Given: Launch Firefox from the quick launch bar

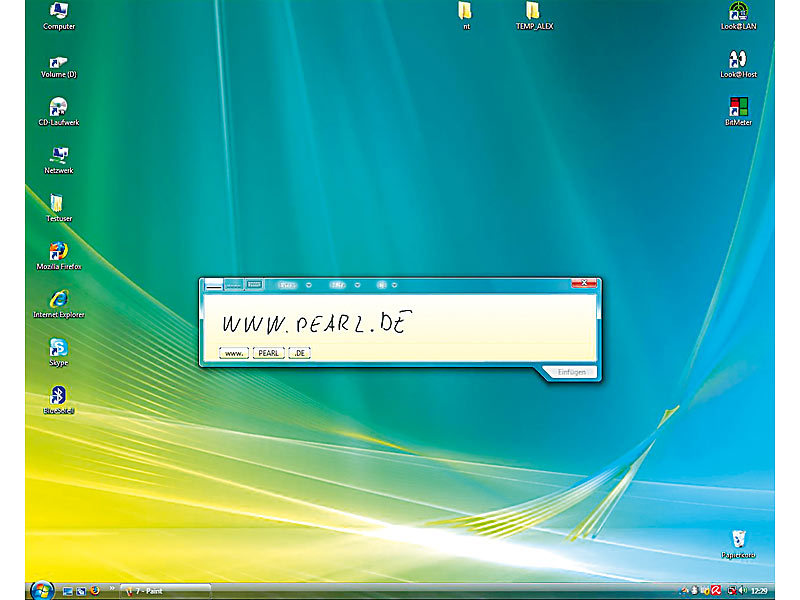Looking at the screenshot, I should tap(95, 591).
